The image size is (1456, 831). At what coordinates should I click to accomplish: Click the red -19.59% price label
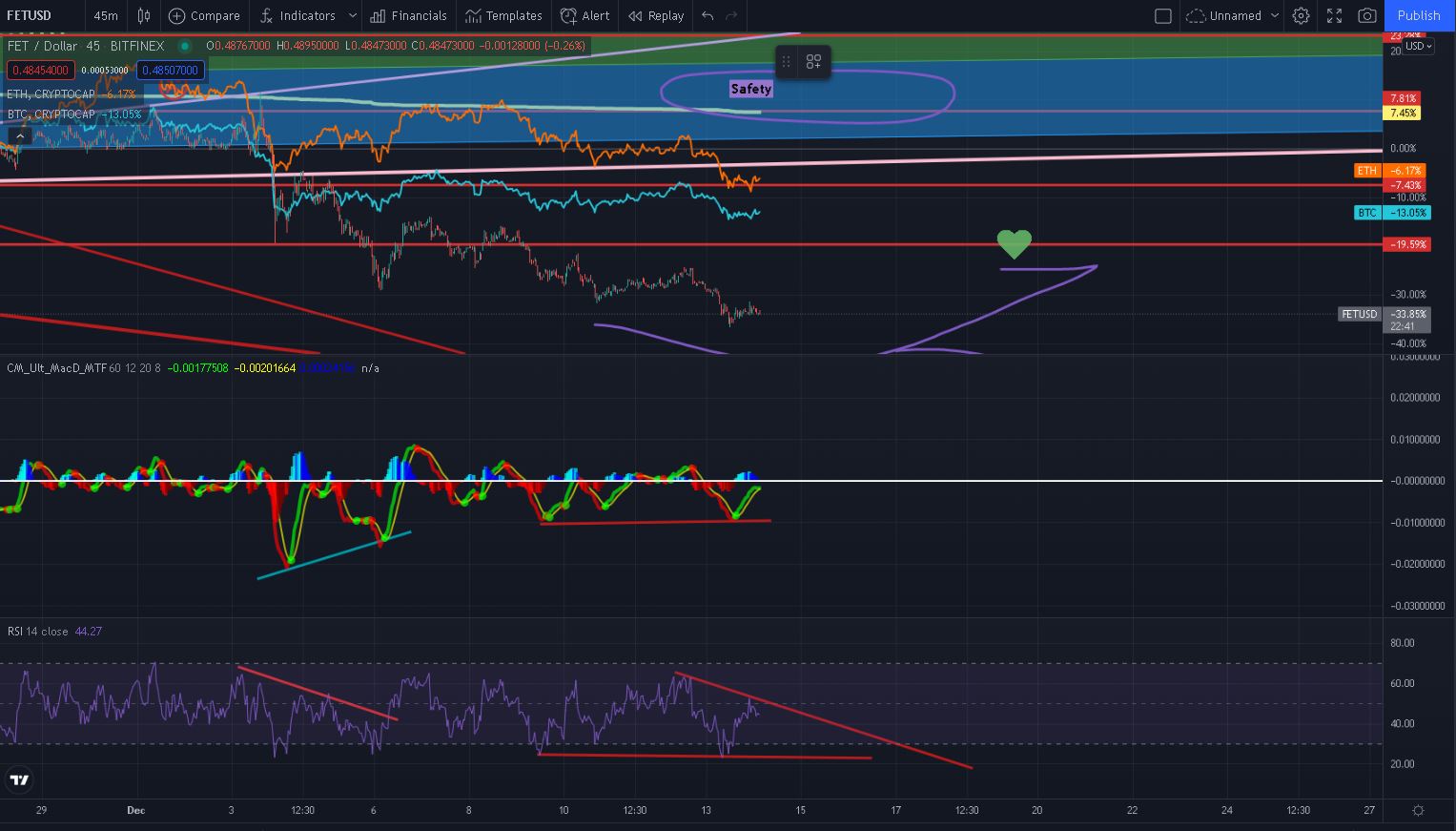(1407, 244)
